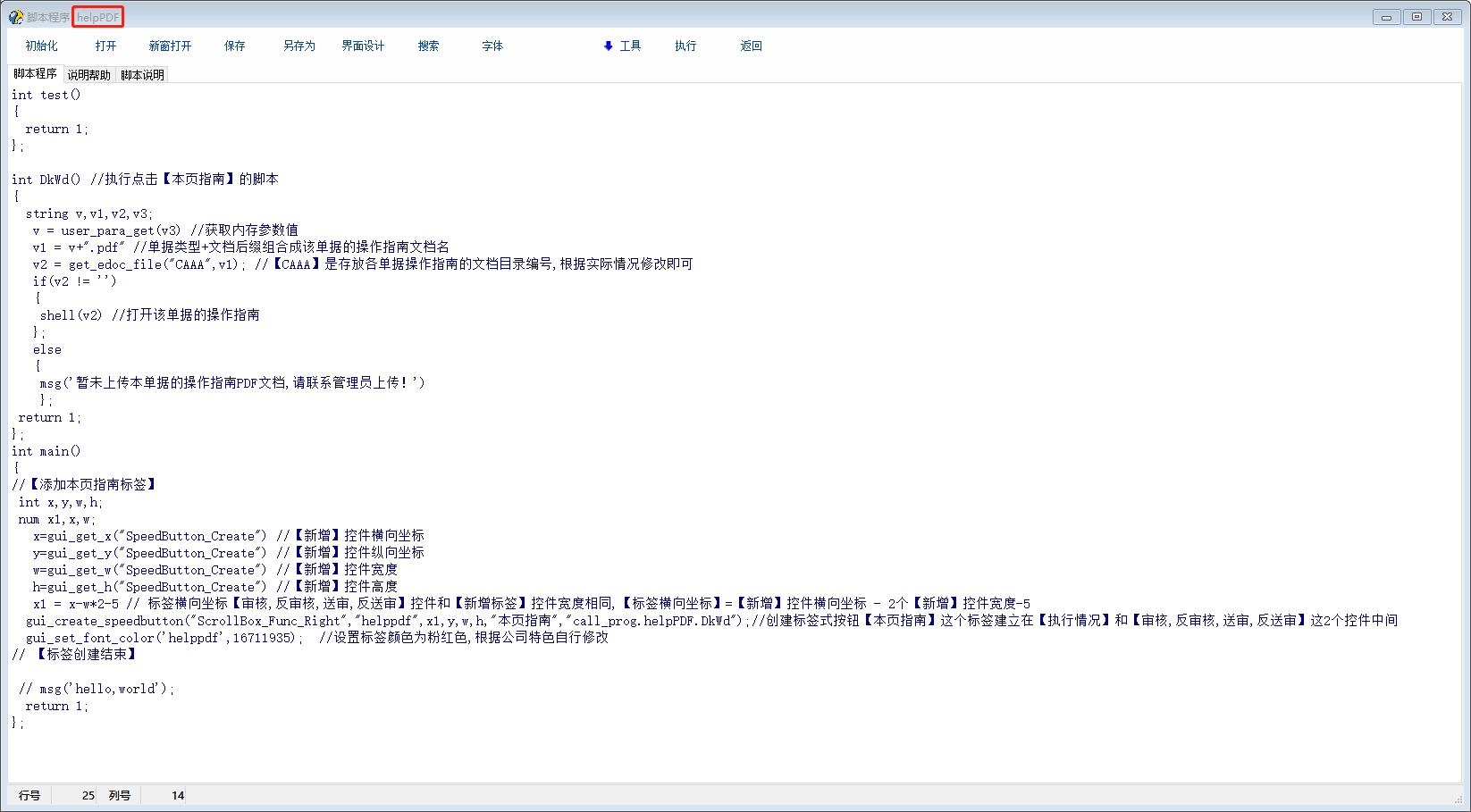Open the 字体 font settings
The height and width of the screenshot is (812, 1471).
click(x=492, y=46)
